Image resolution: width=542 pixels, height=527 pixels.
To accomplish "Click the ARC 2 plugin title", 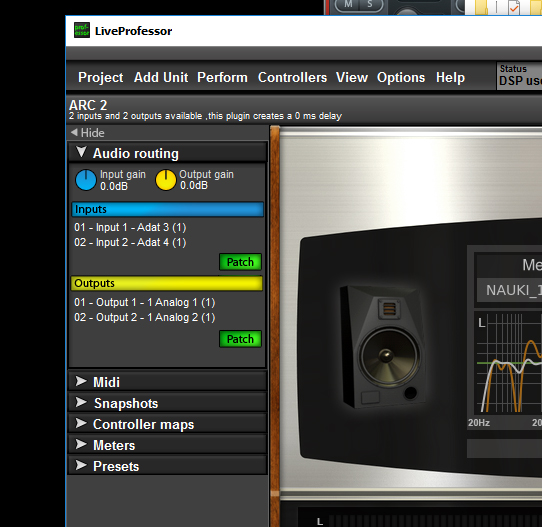I will pos(88,105).
